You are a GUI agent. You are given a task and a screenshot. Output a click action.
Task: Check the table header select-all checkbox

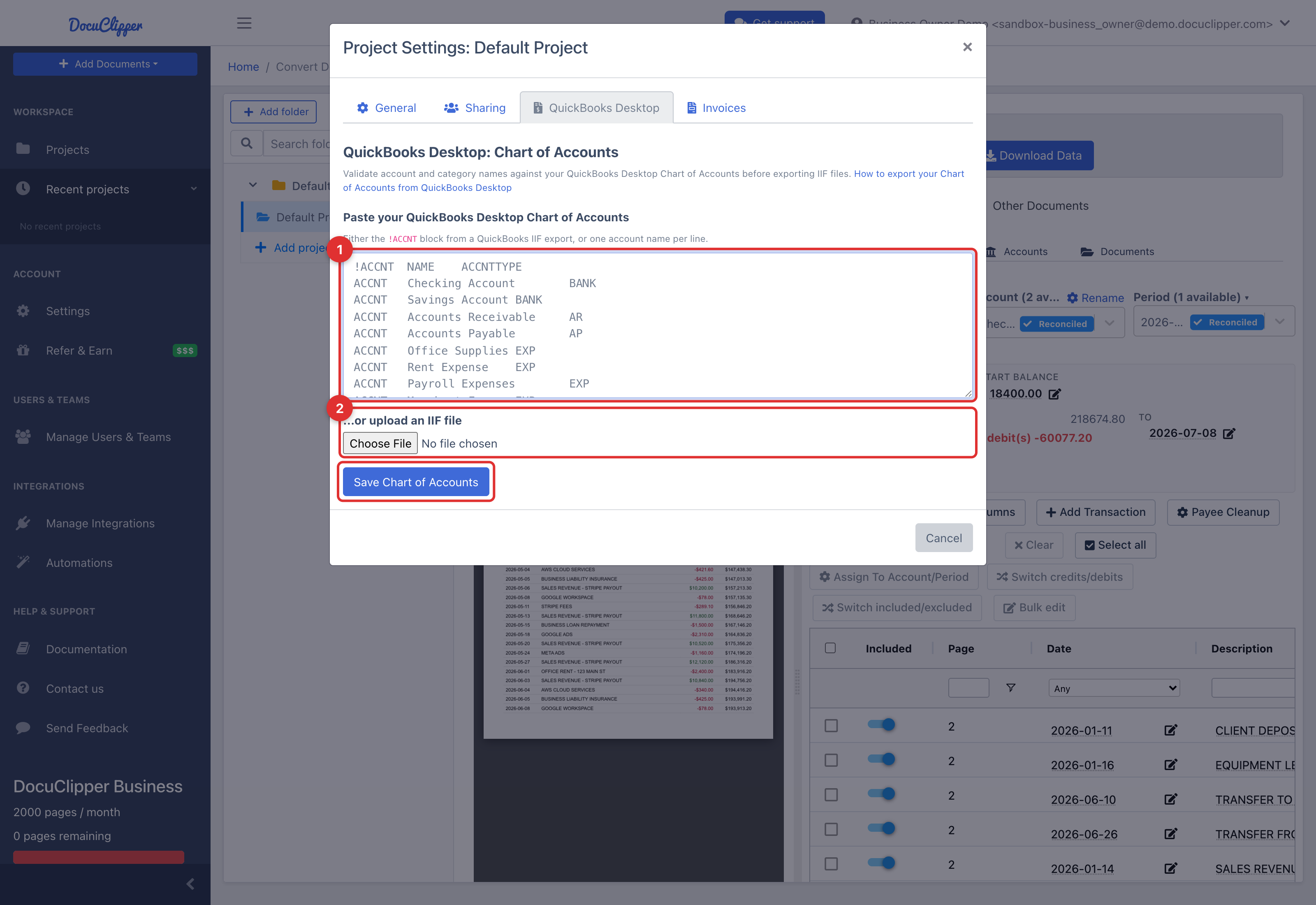(x=830, y=648)
